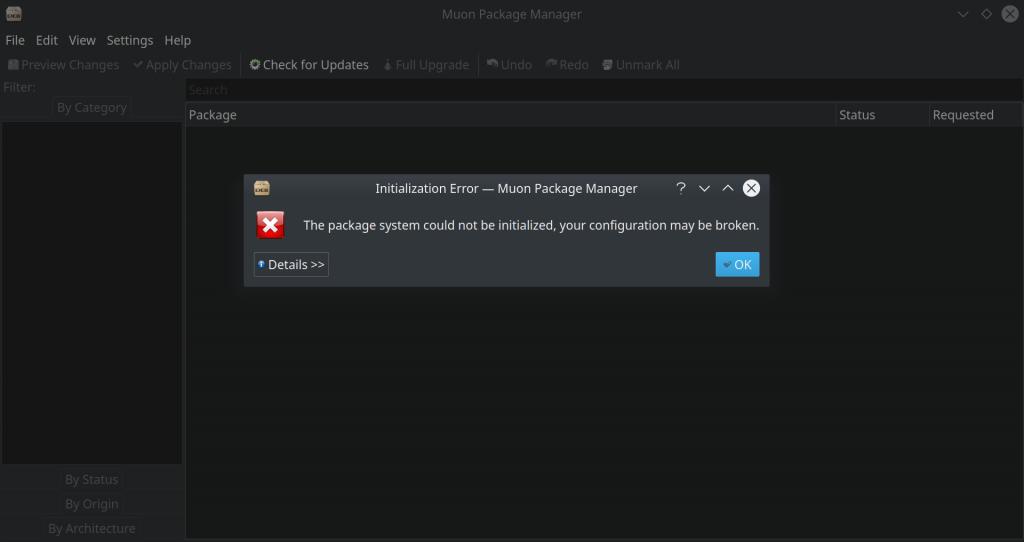Click into the package Search field

click(x=600, y=90)
